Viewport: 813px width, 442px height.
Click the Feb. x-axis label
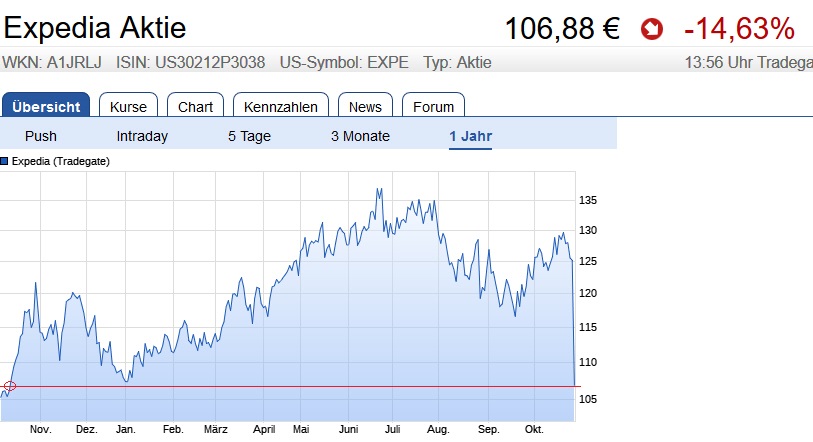point(173,430)
